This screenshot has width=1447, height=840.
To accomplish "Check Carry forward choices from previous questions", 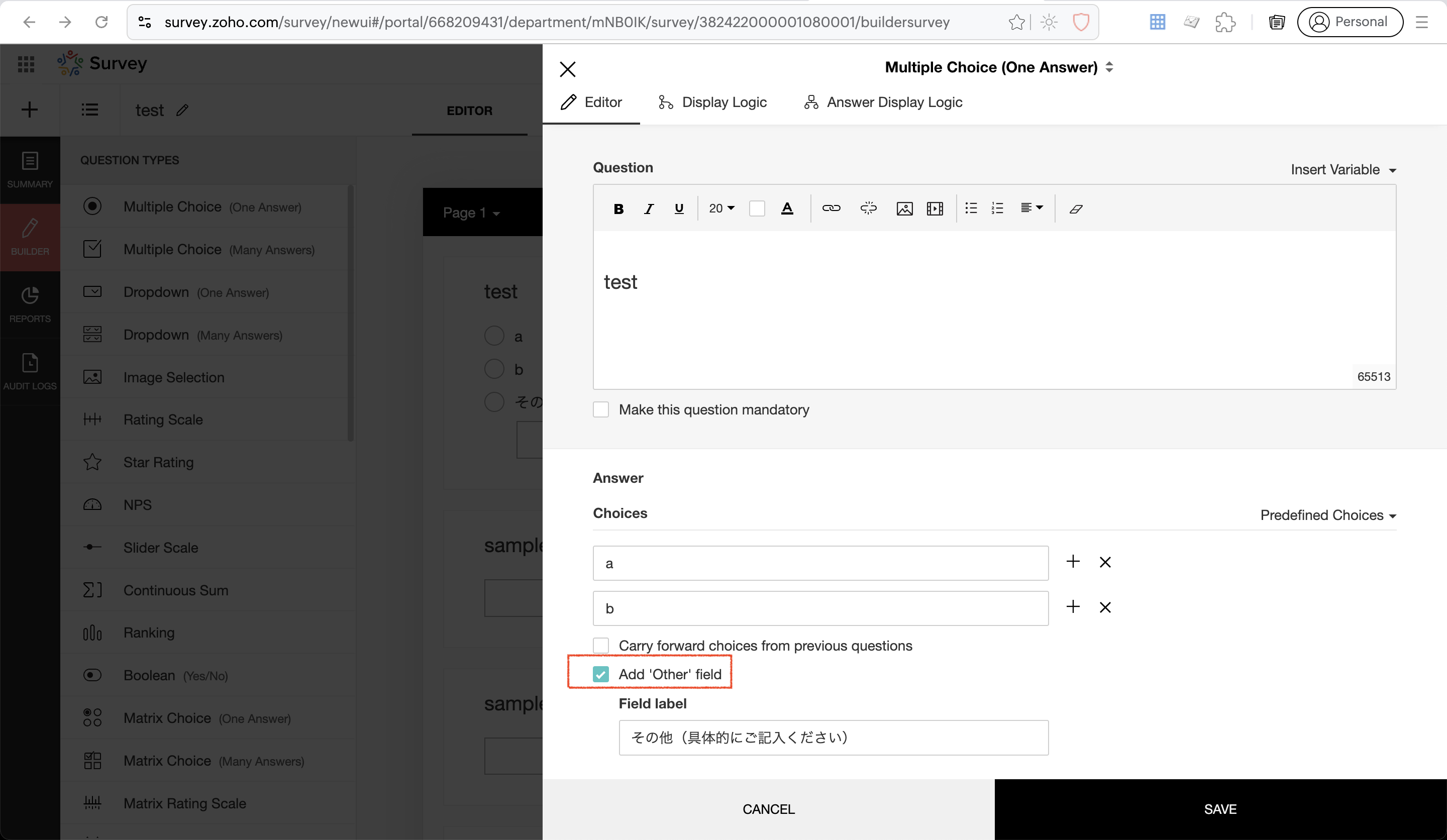I will [x=600, y=646].
